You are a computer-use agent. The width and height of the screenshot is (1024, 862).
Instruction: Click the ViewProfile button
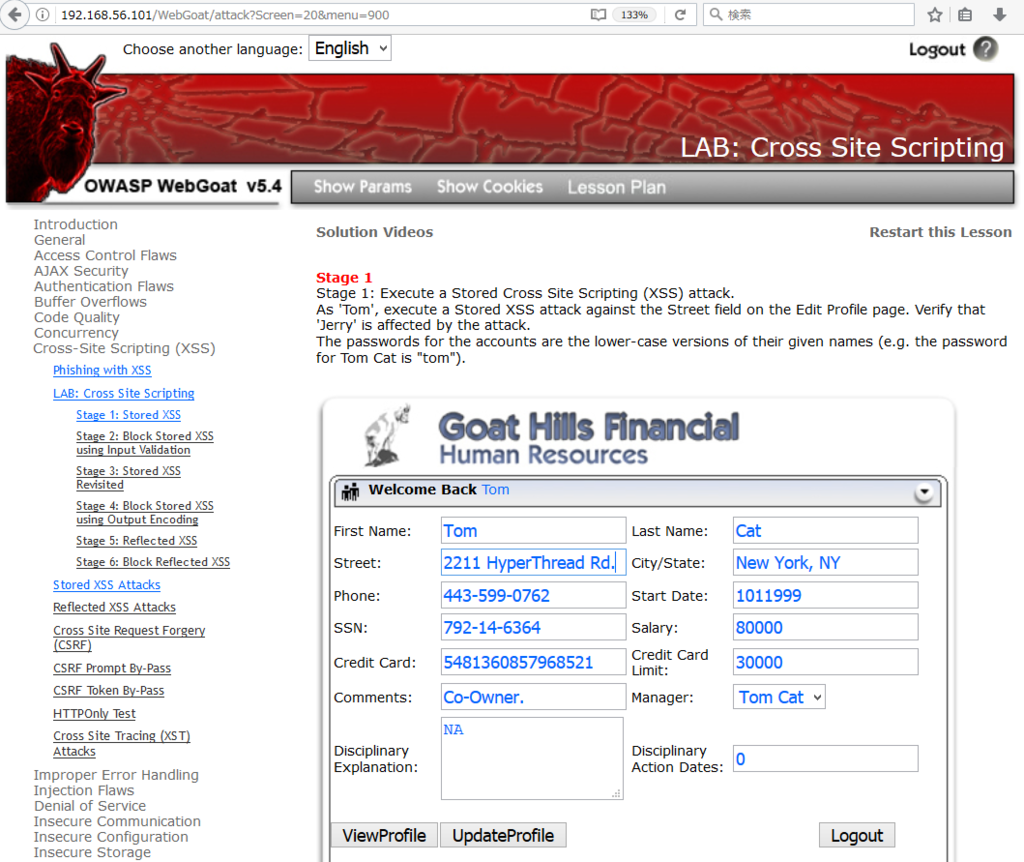(384, 835)
